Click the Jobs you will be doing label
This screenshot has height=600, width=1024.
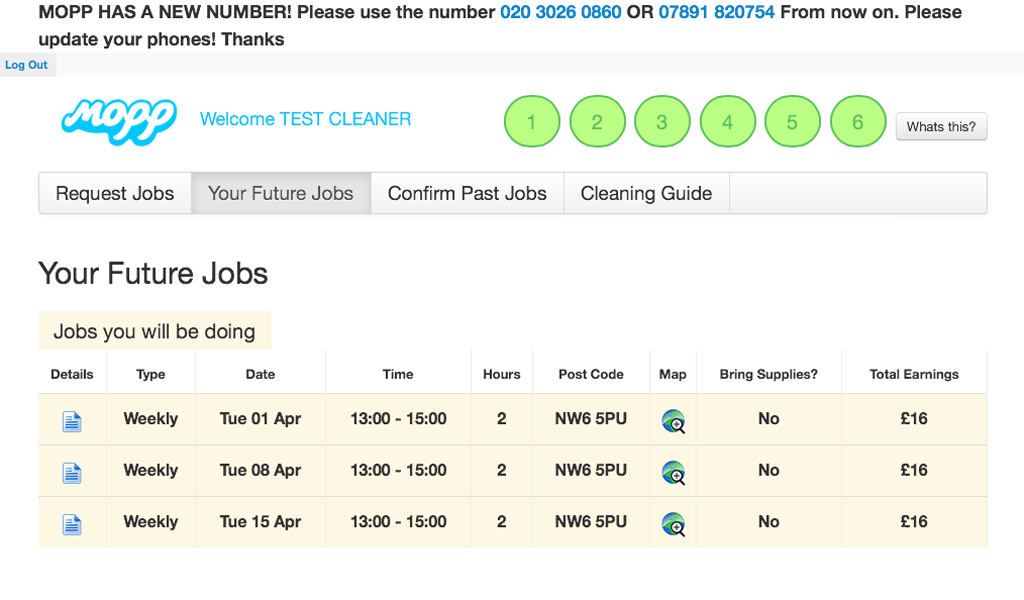point(154,331)
